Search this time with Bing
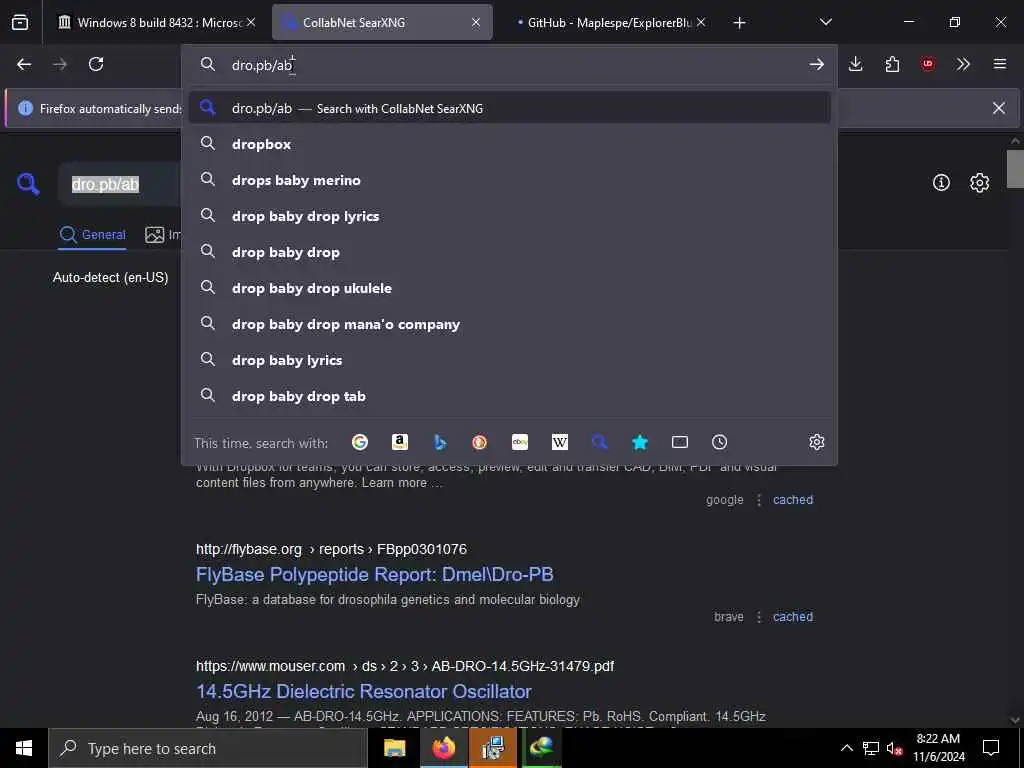This screenshot has width=1024, height=768. tap(440, 442)
